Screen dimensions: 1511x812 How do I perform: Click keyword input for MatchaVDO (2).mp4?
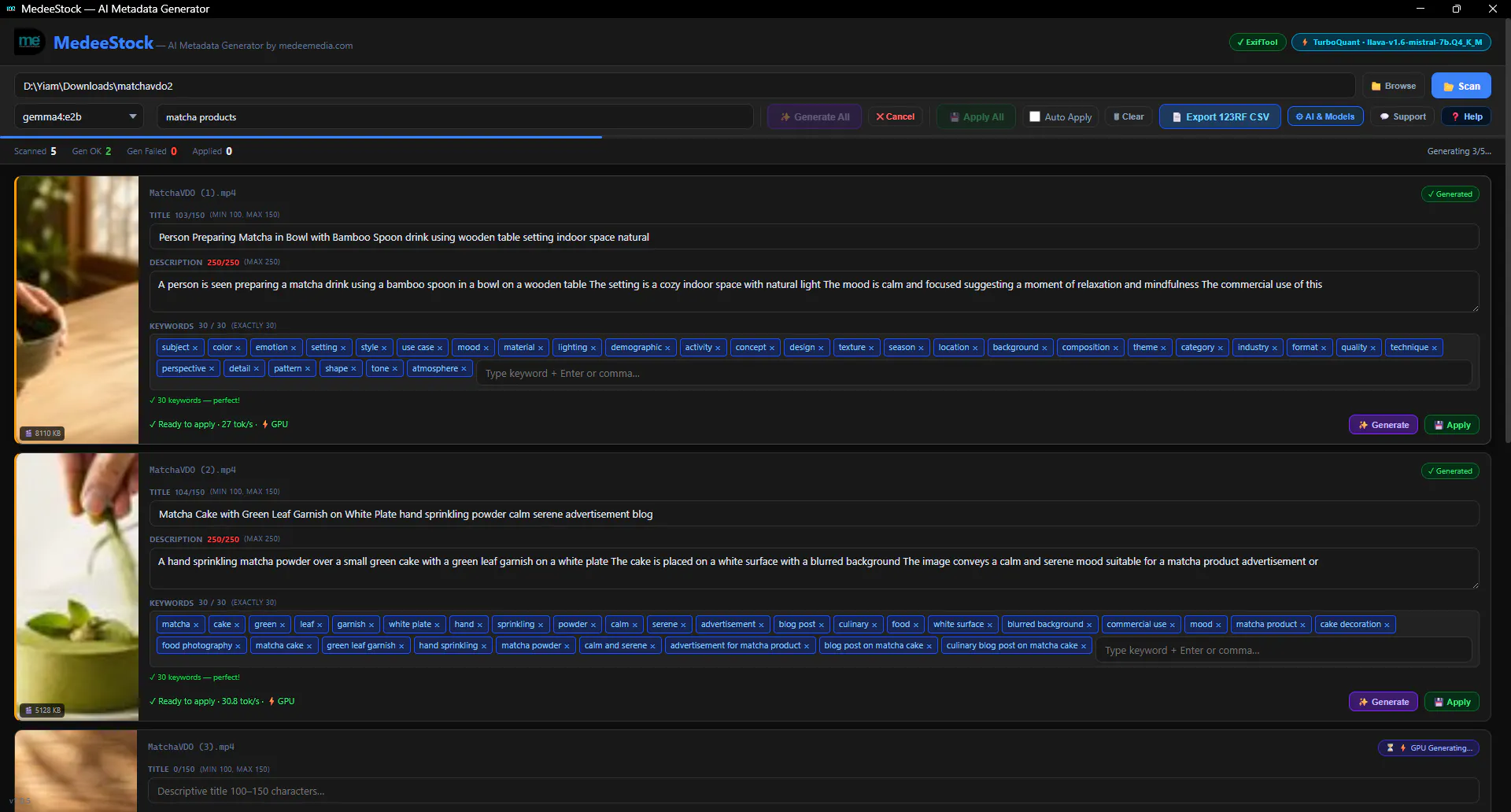point(1284,650)
